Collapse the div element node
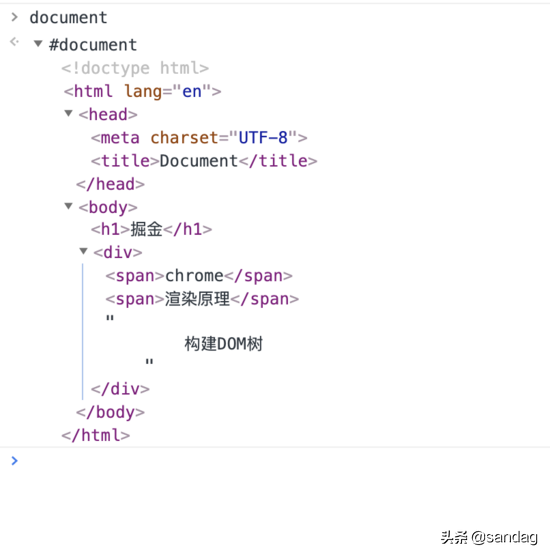The width and height of the screenshot is (550, 557). tap(83, 251)
